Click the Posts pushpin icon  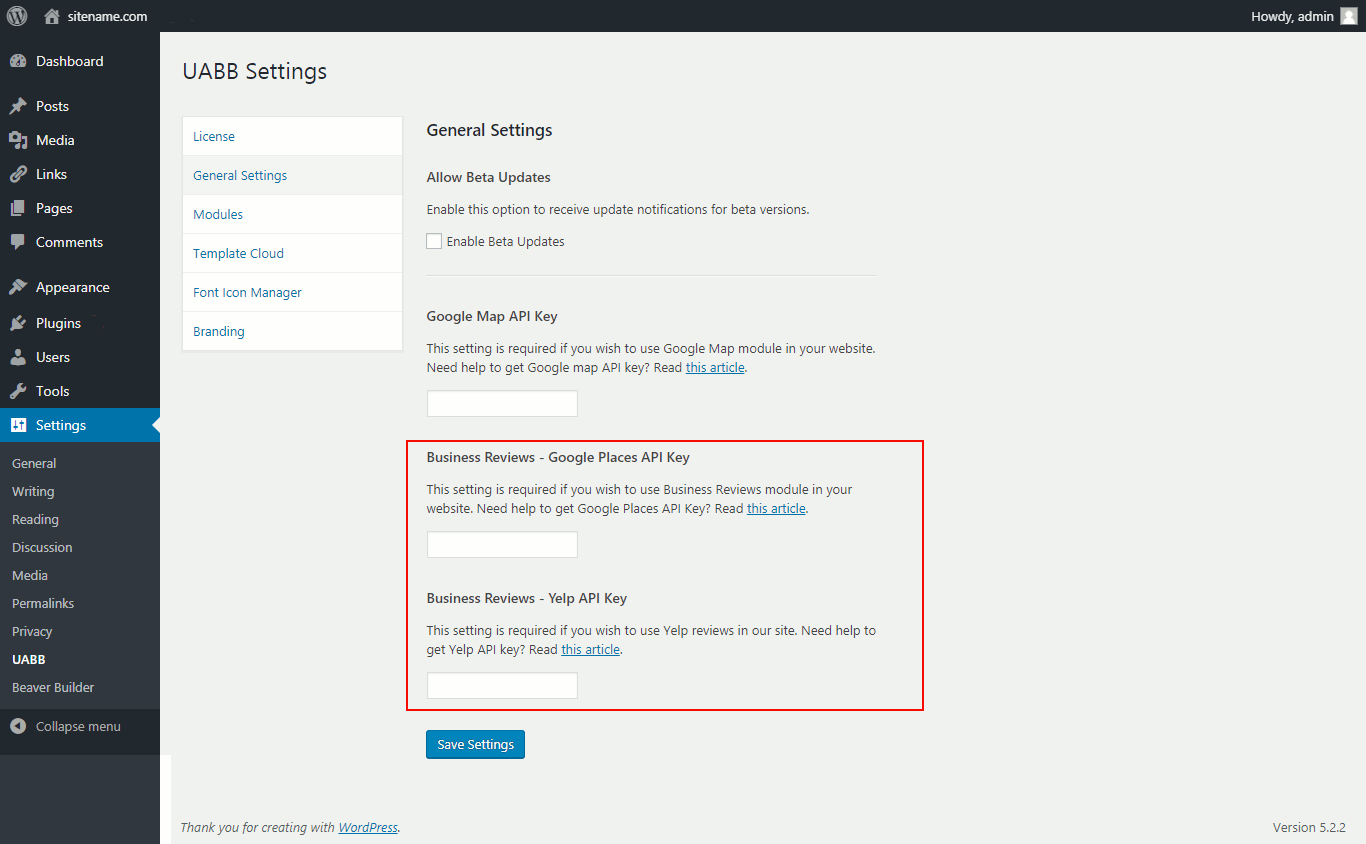(18, 106)
